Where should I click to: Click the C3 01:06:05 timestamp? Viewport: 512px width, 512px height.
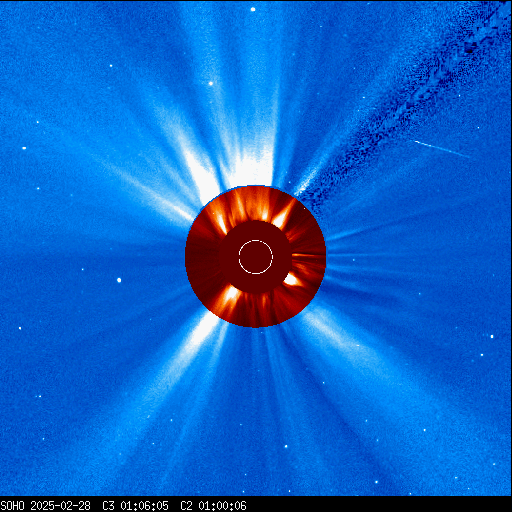pyautogui.click(x=135, y=506)
